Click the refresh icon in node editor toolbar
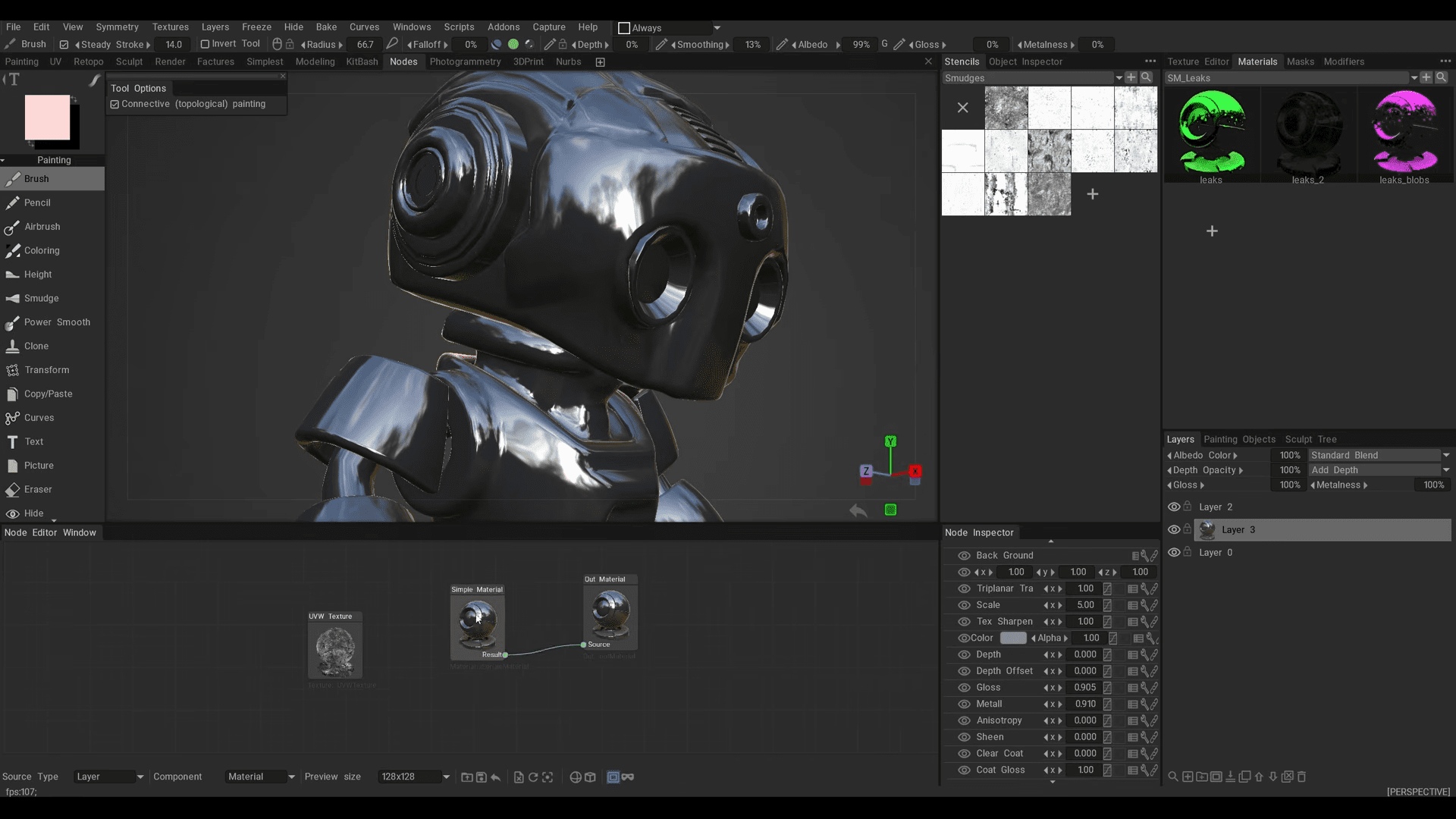 click(x=533, y=777)
